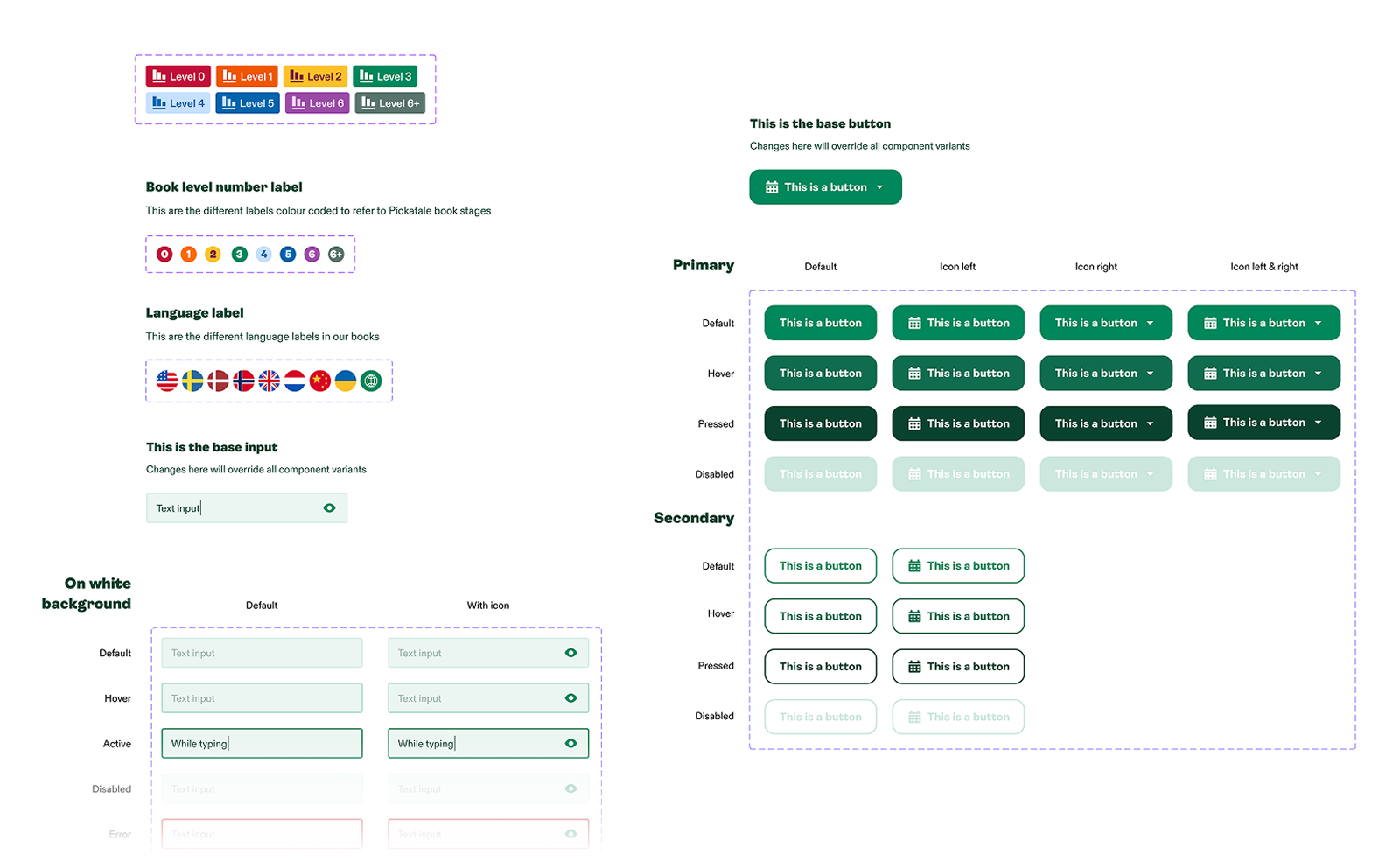Screen dimensions: 1400x868
Task: Select the Sweden flag language label
Action: click(192, 381)
